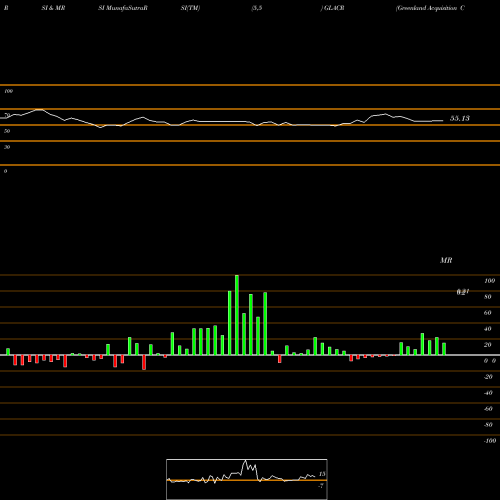Click the 'SI & MR' header label
The width and height of the screenshot is (500, 500).
tap(53, 8)
